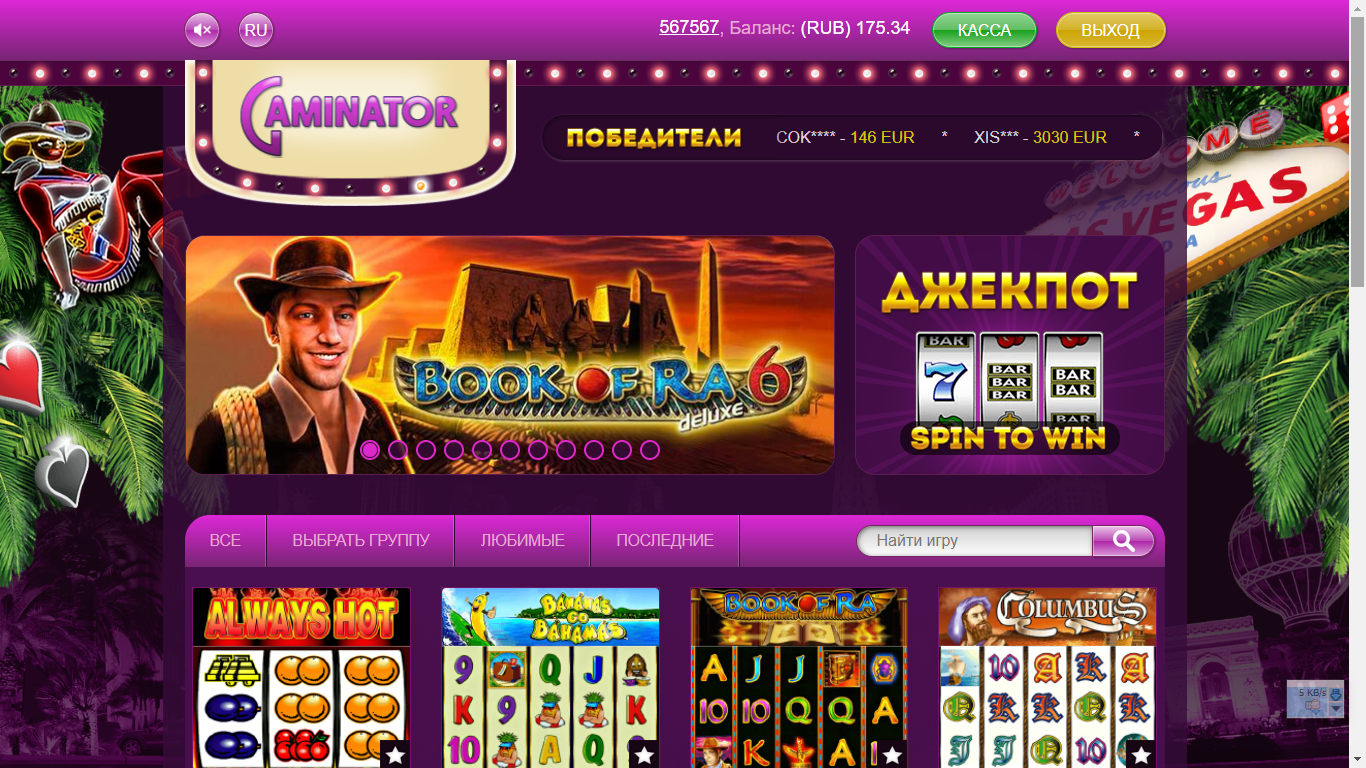Viewport: 1366px width, 768px height.
Task: Open the КАССА cashier button
Action: pos(985,30)
